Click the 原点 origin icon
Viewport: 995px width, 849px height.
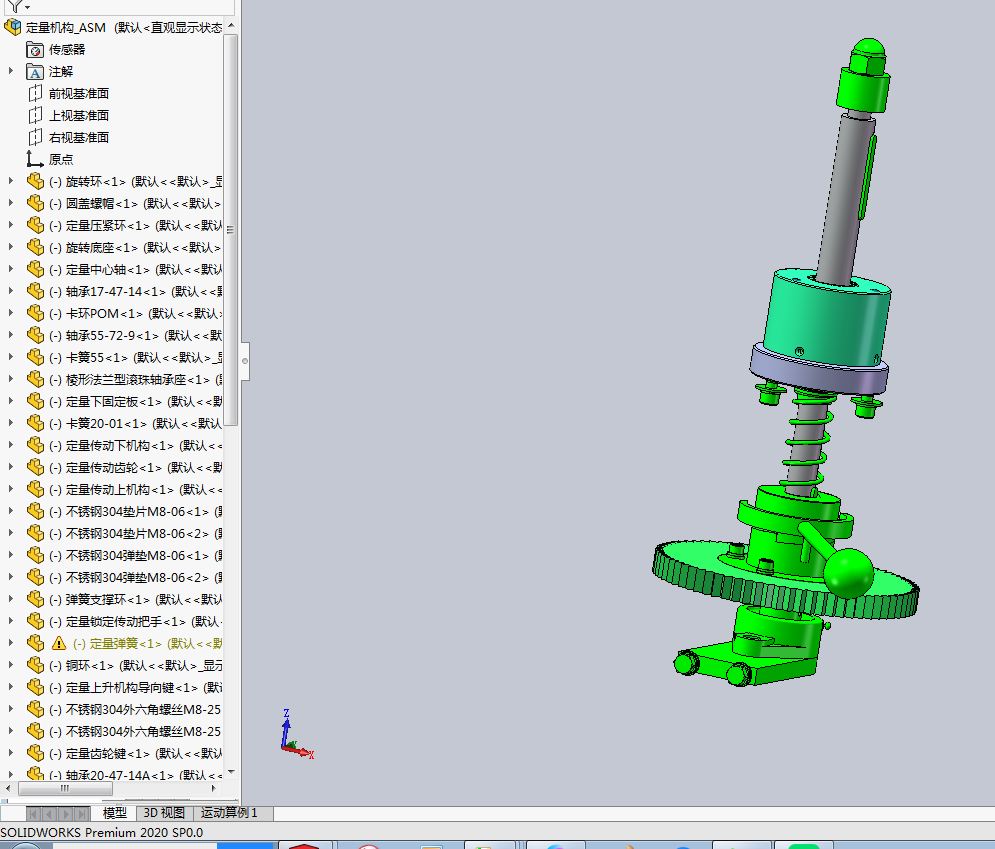35,159
